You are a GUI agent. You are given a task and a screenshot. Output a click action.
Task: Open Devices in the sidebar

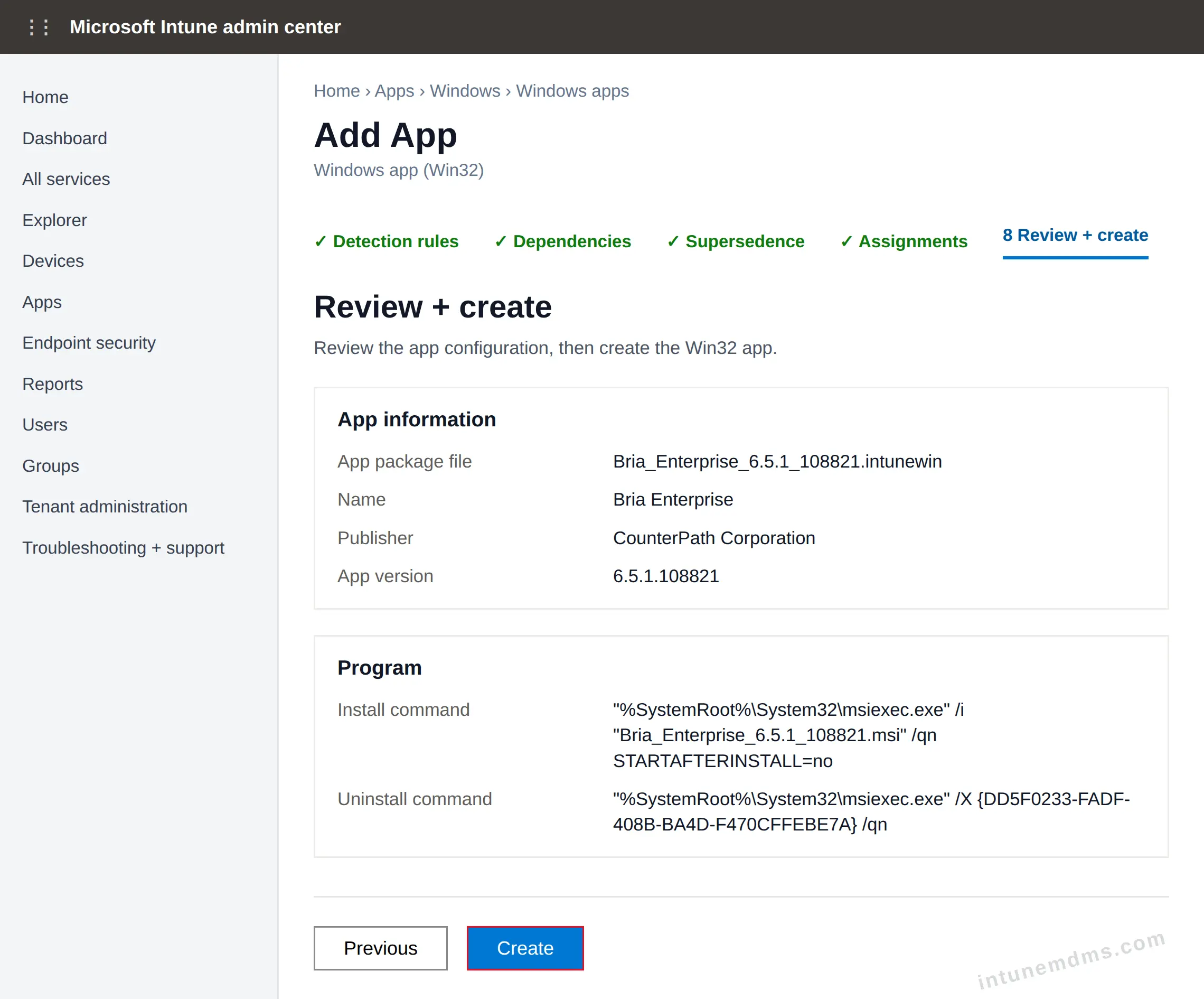tap(53, 261)
